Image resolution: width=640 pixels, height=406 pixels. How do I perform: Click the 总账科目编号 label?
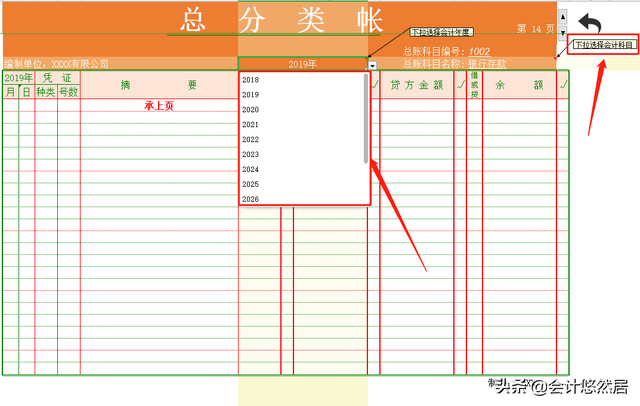434,52
